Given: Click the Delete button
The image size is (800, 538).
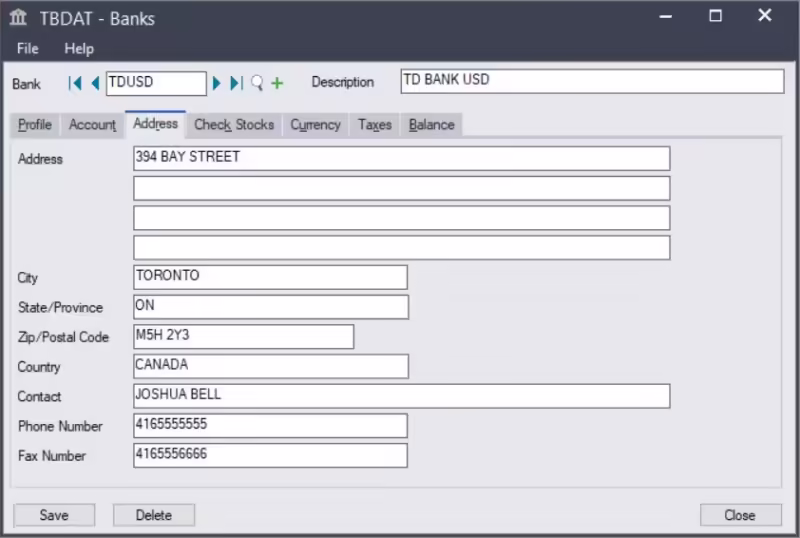Looking at the screenshot, I should coord(154,515).
